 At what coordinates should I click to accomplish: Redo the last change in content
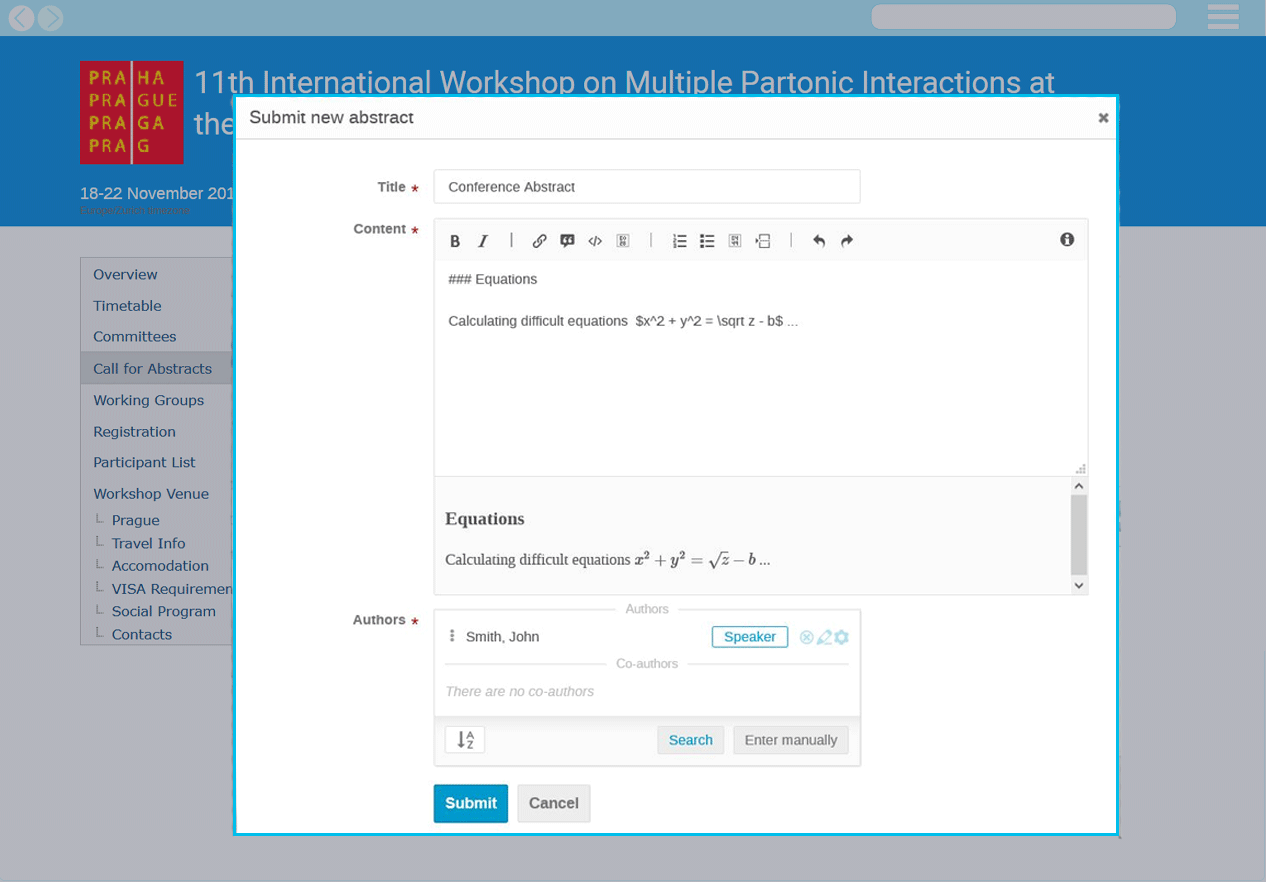[847, 241]
